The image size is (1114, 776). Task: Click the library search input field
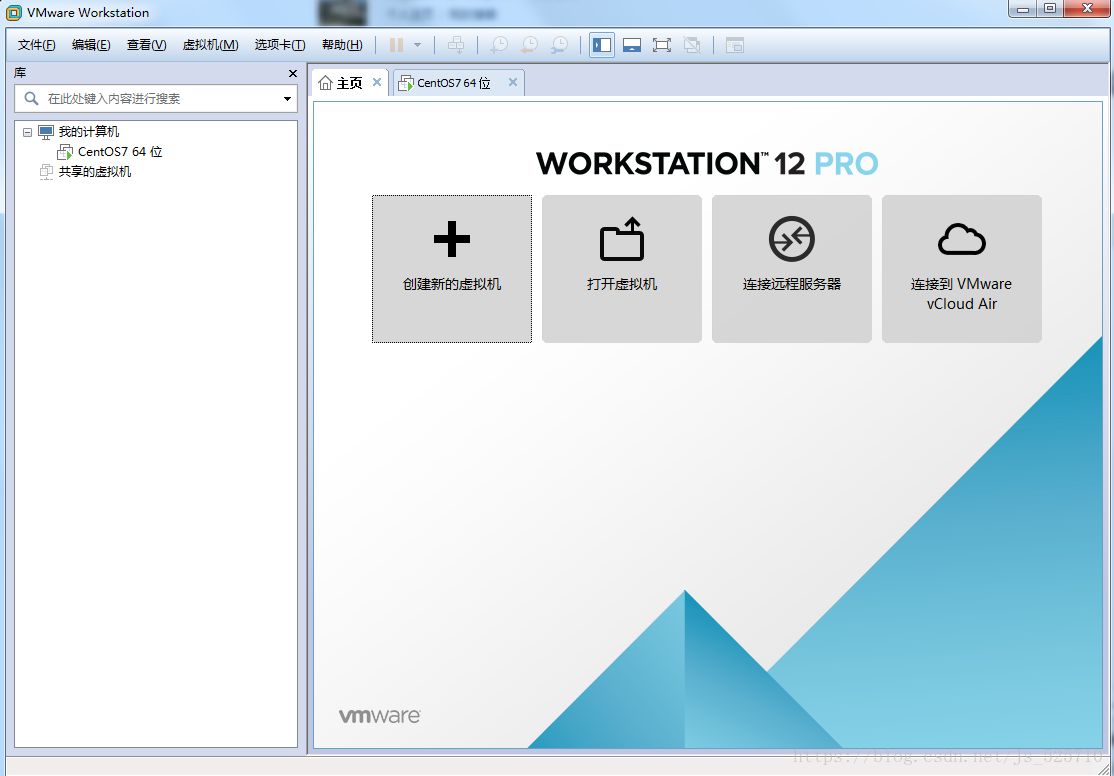156,99
